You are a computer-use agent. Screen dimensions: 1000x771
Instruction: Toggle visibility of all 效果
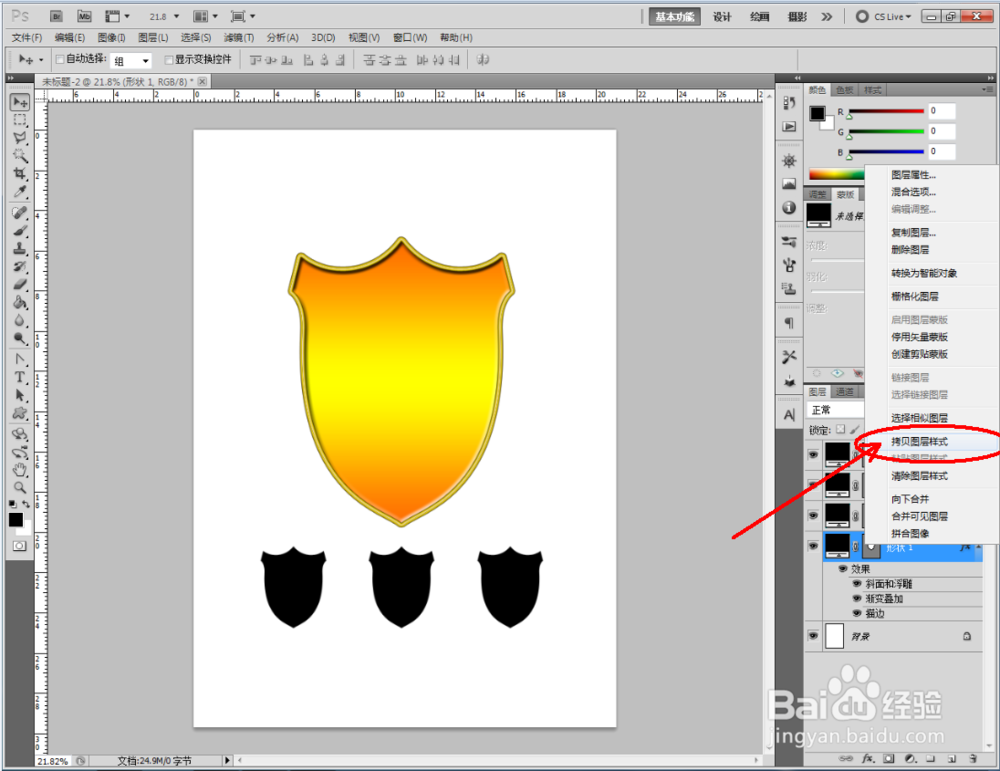coord(843,568)
